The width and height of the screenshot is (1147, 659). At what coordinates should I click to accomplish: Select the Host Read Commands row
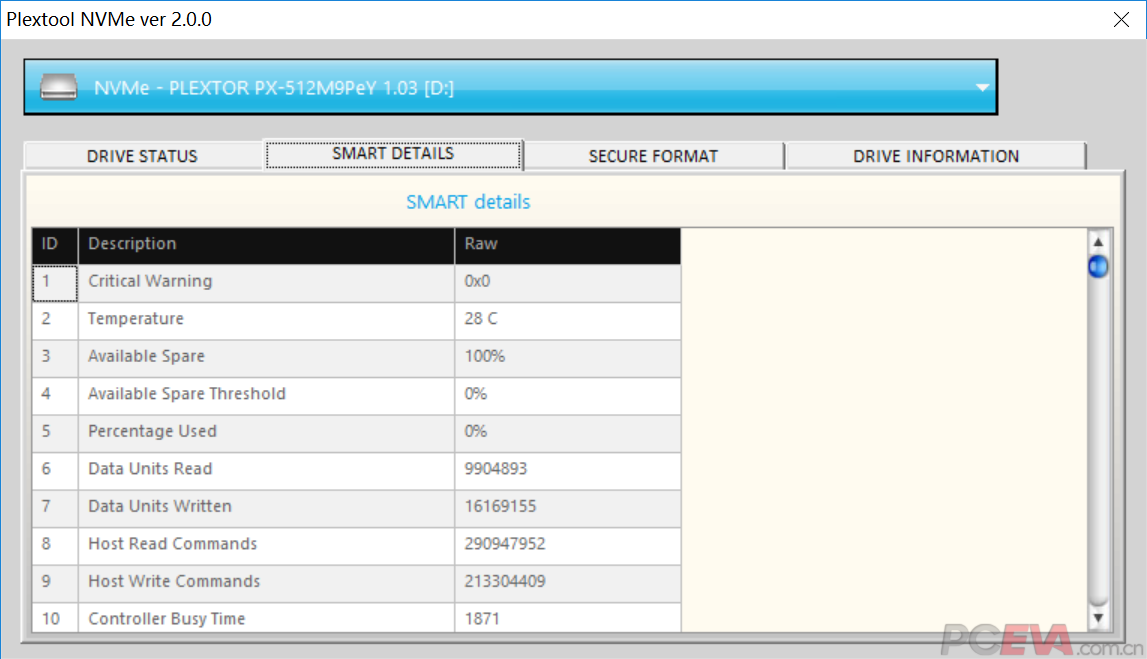coord(356,546)
